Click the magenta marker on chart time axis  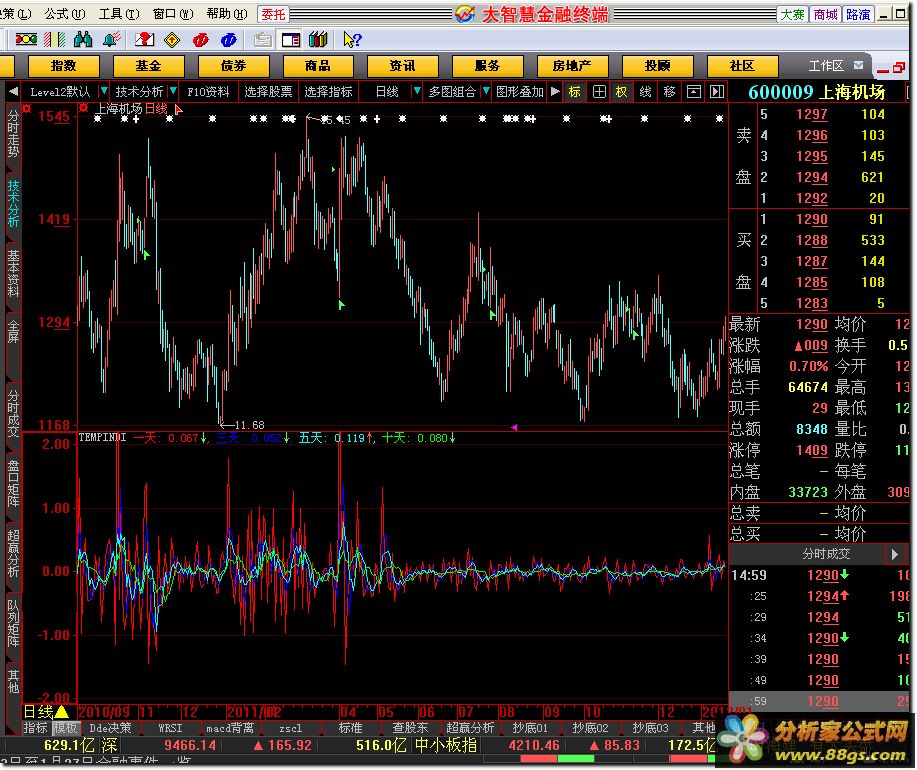tap(514, 427)
